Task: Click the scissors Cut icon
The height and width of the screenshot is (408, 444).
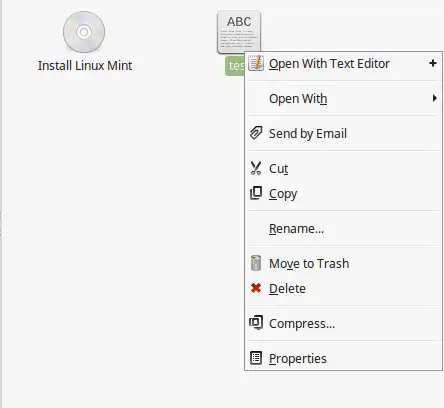Action: pyautogui.click(x=256, y=168)
